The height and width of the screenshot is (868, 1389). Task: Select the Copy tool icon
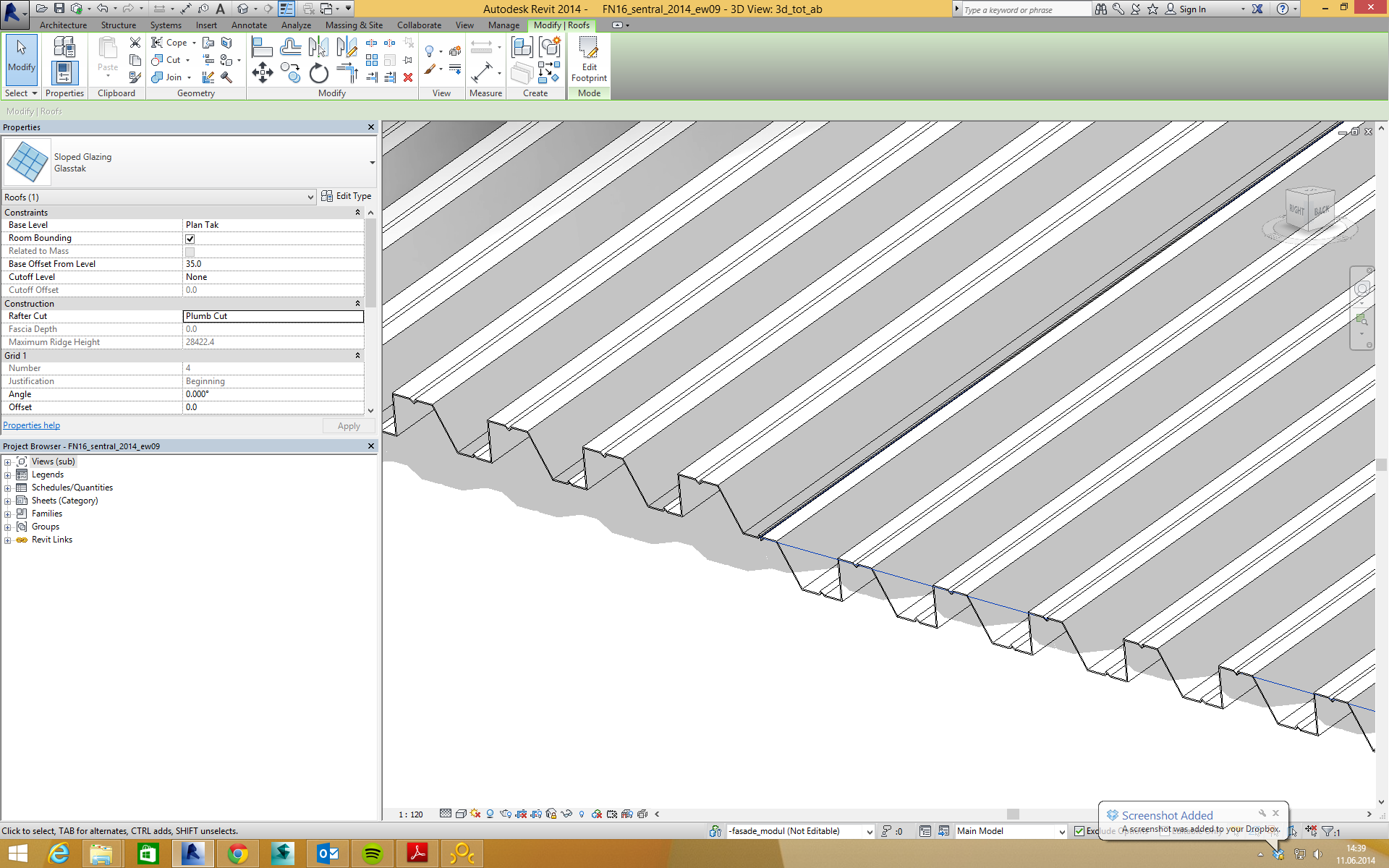(291, 72)
